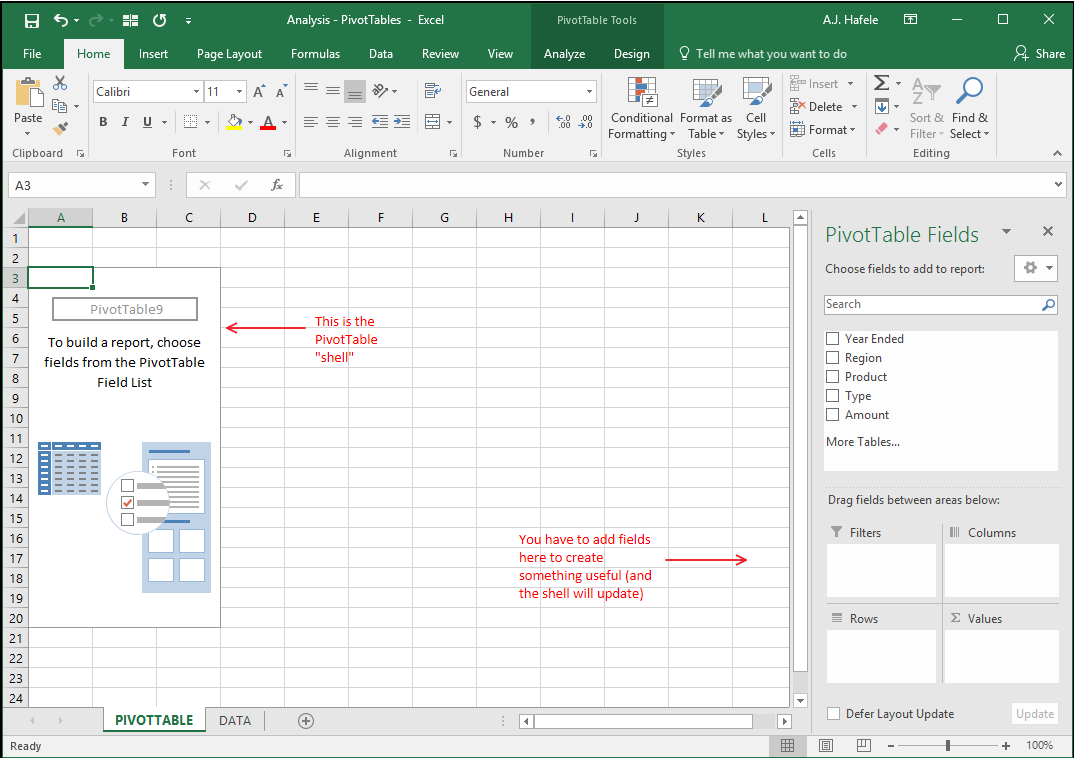
Task: Click the More Tables... link
Action: 862,442
